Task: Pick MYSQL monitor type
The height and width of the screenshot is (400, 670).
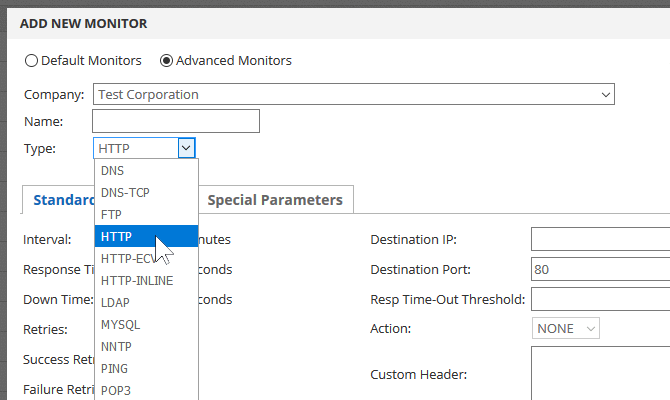Action: (x=121, y=325)
